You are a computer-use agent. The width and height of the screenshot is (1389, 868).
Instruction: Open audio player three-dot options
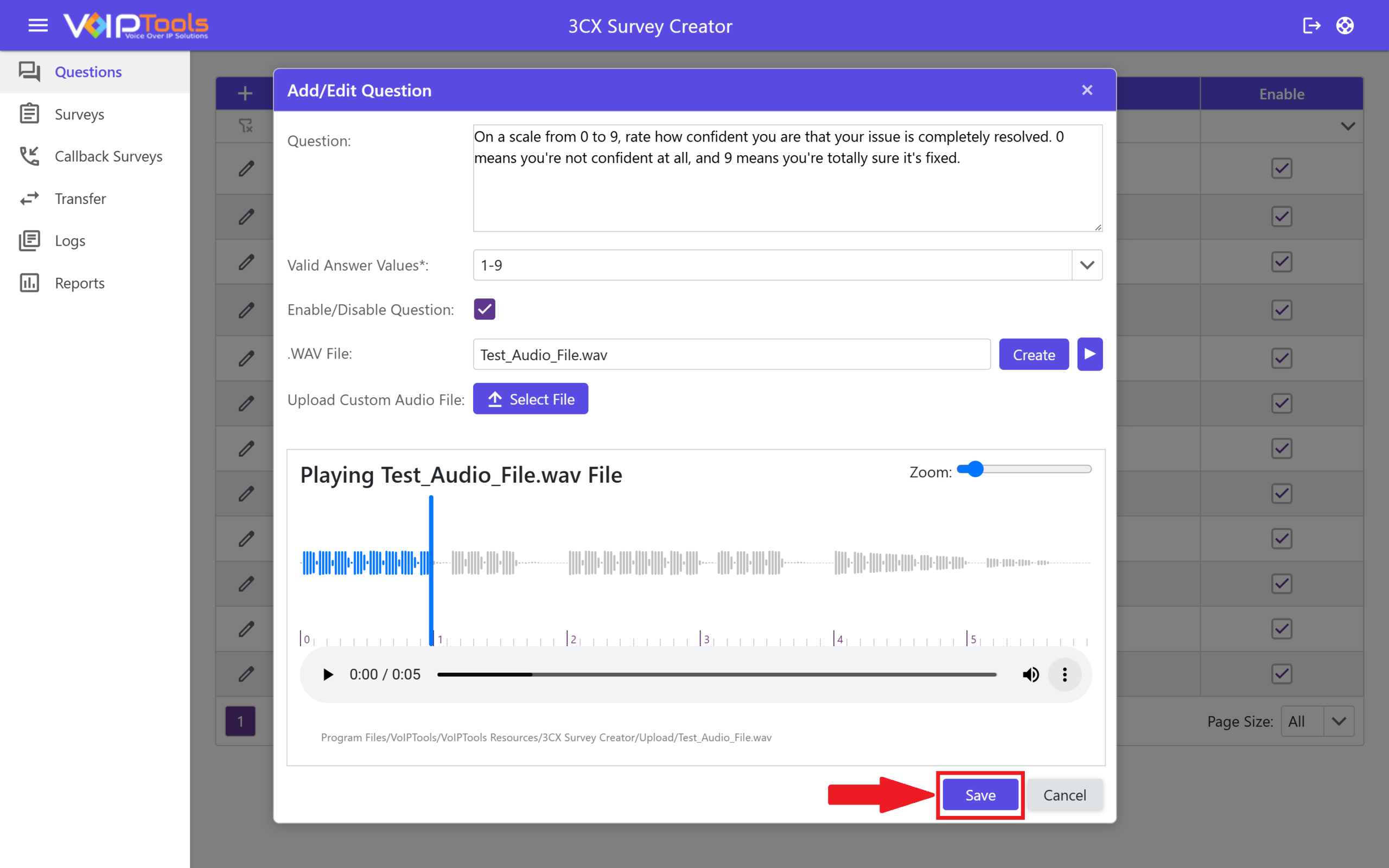click(x=1065, y=674)
